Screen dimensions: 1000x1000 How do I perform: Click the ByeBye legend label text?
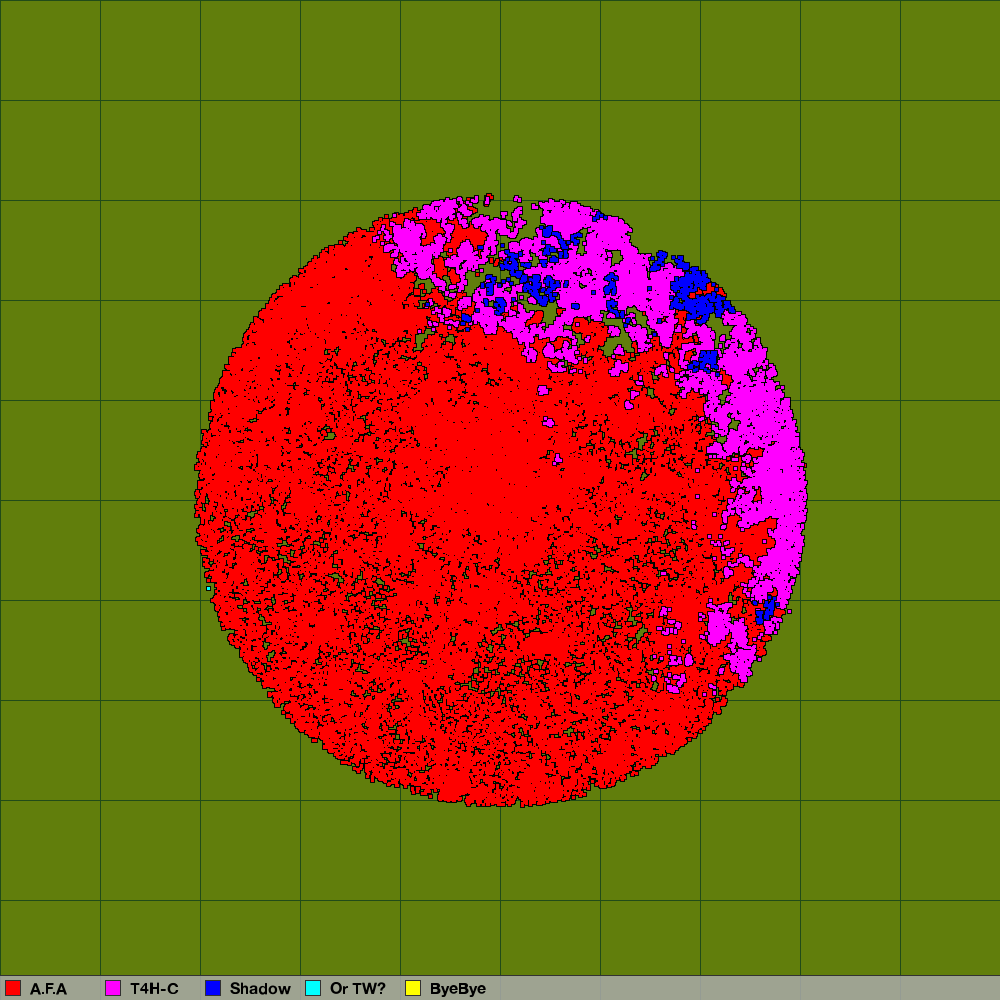[458, 989]
